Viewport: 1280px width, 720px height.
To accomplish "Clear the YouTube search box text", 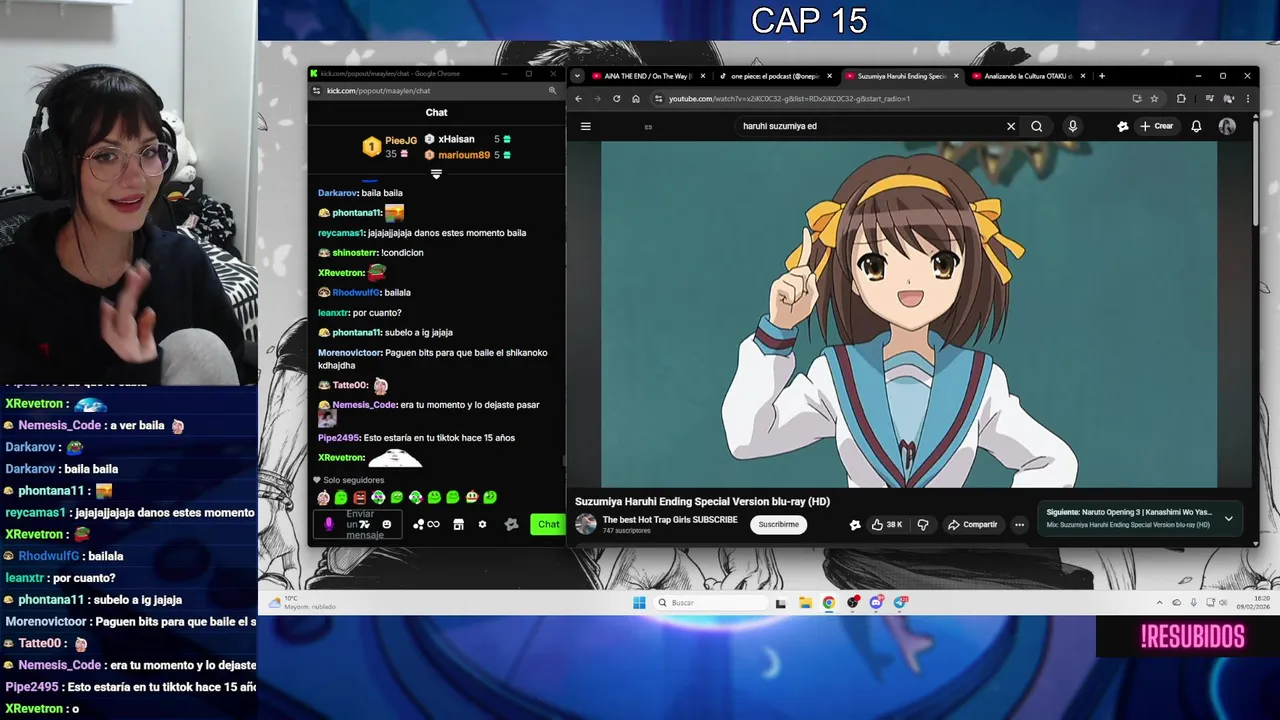I will coord(1011,126).
